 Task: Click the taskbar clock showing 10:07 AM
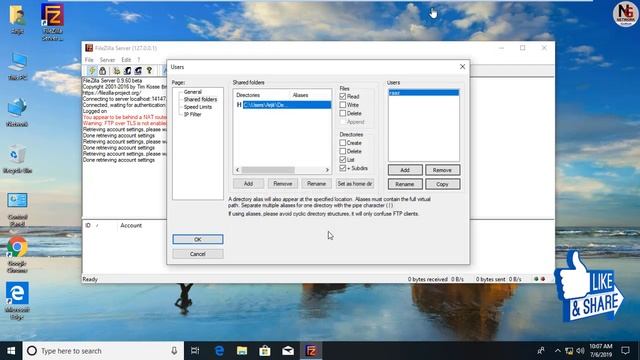coord(600,351)
